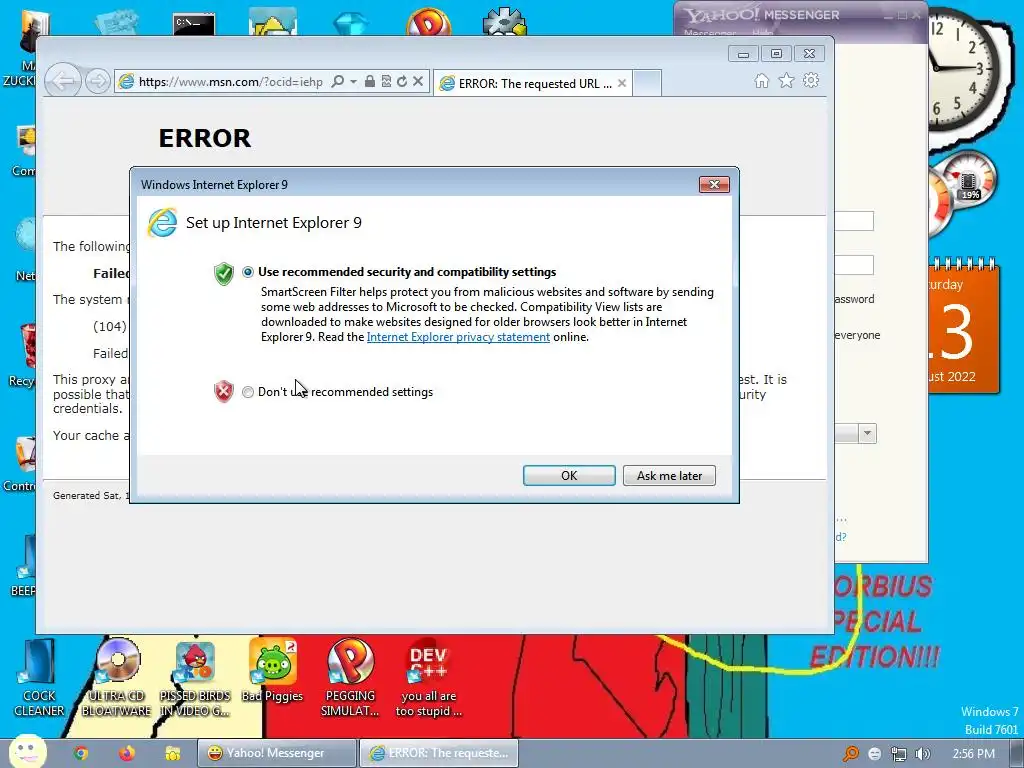Click the search magnifier in address bar

(x=338, y=81)
